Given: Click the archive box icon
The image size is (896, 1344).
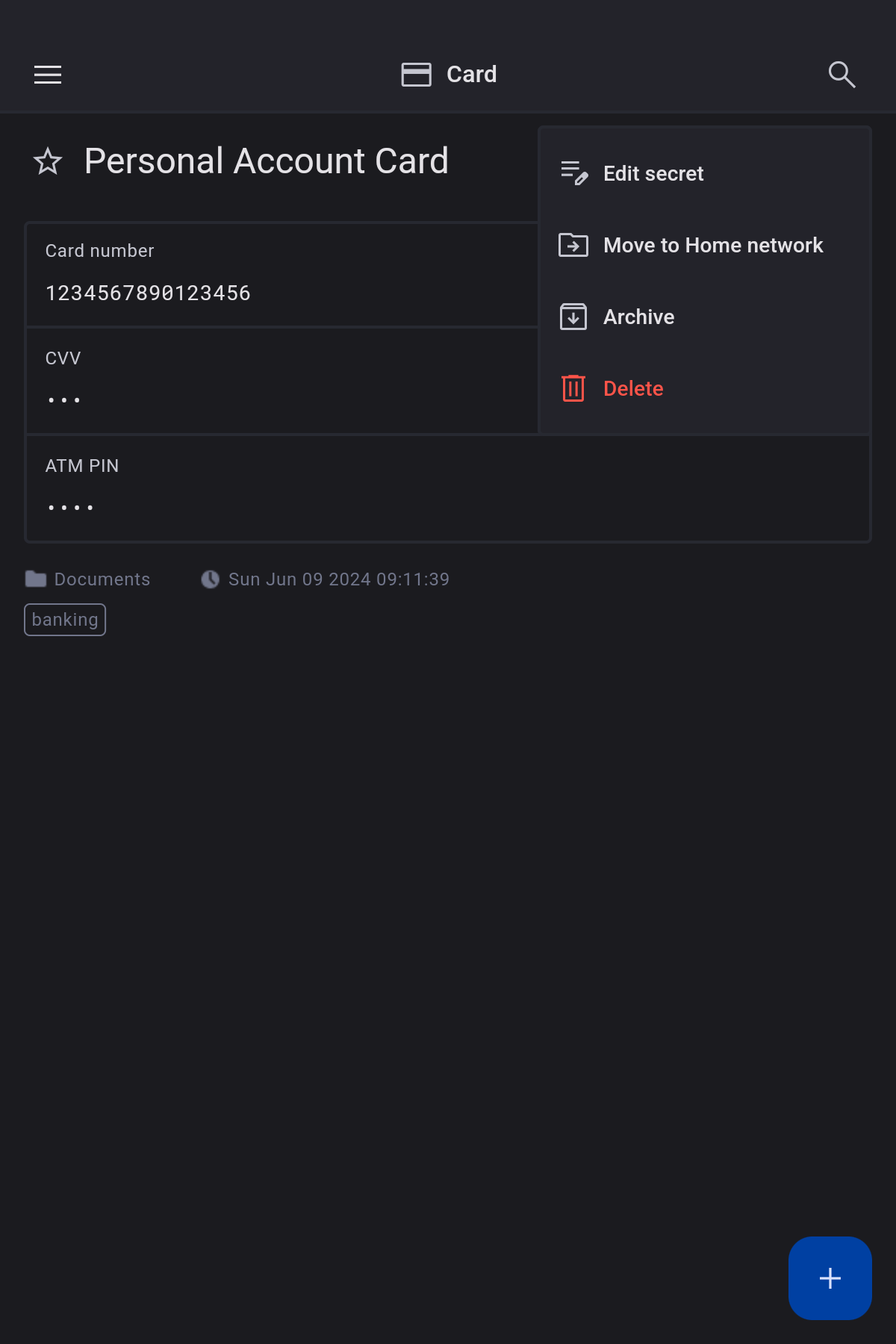Looking at the screenshot, I should pos(573,317).
